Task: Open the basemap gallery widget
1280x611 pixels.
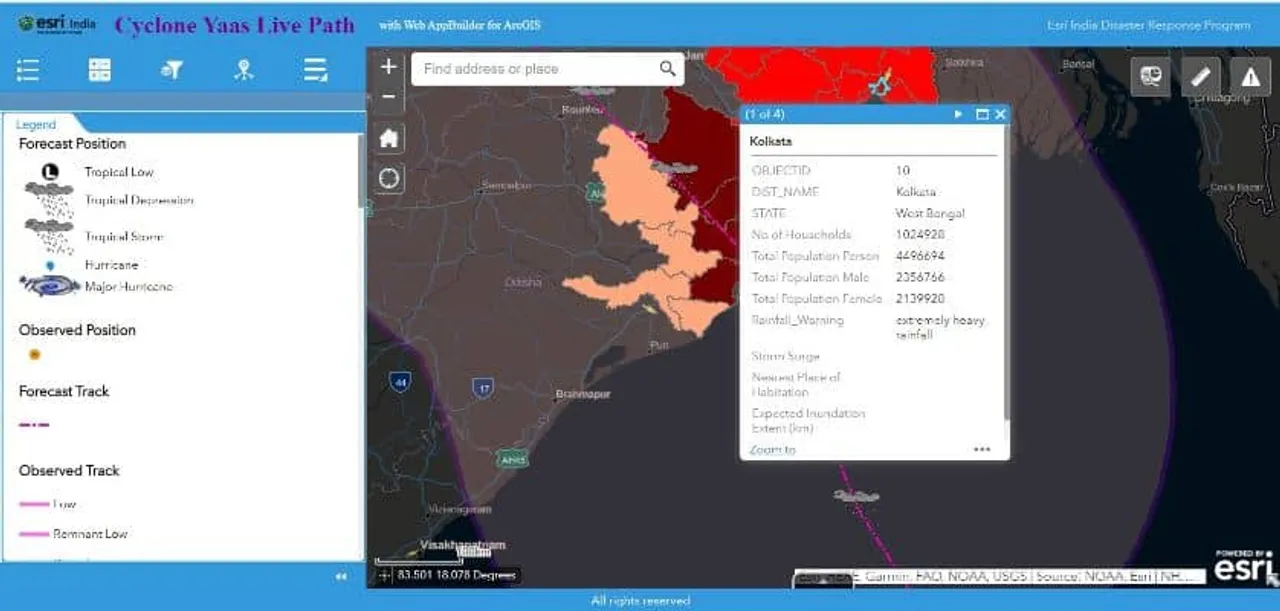Action: coord(1151,76)
